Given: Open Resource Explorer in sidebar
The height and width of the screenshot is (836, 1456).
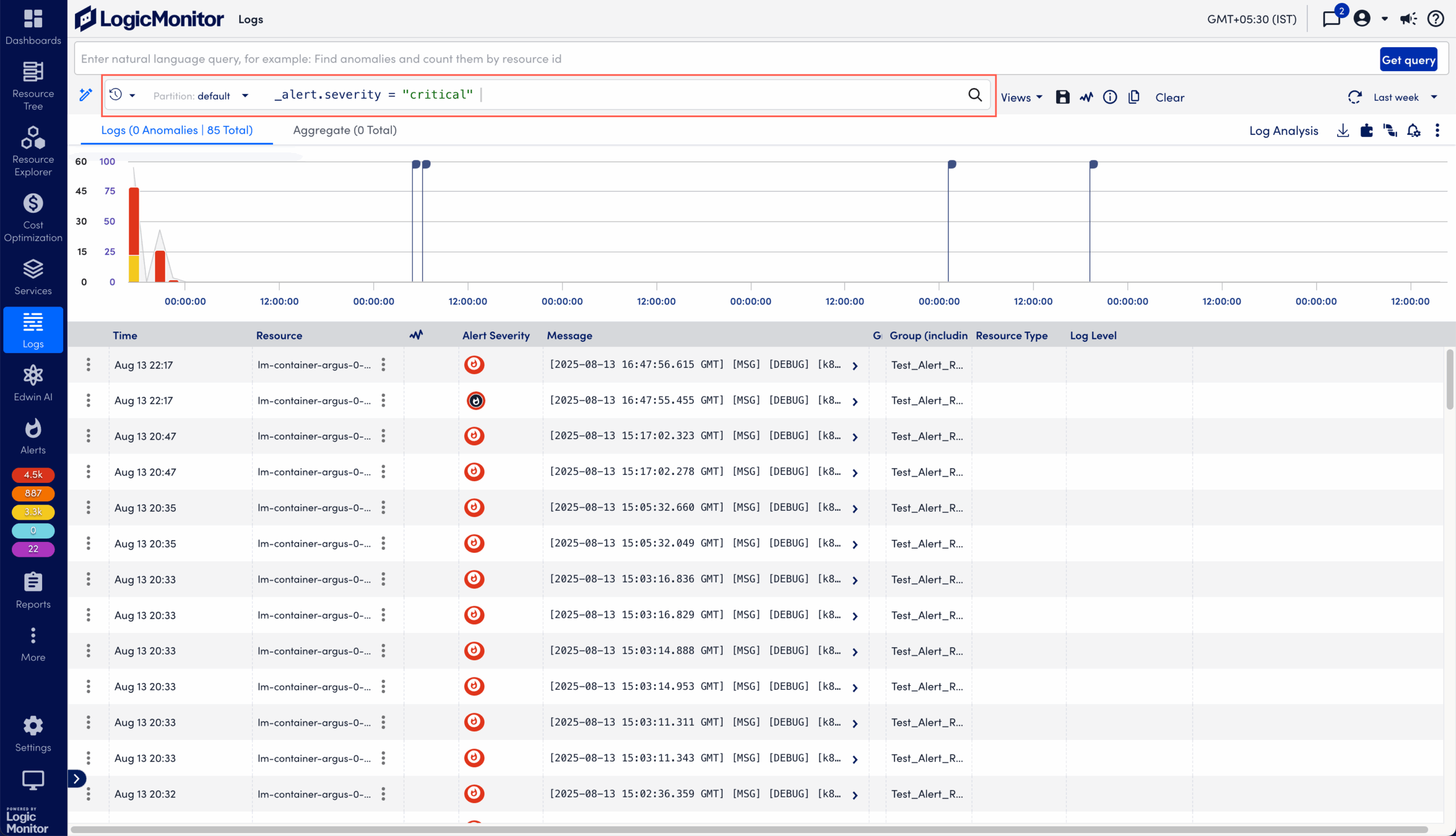Looking at the screenshot, I should (x=33, y=152).
